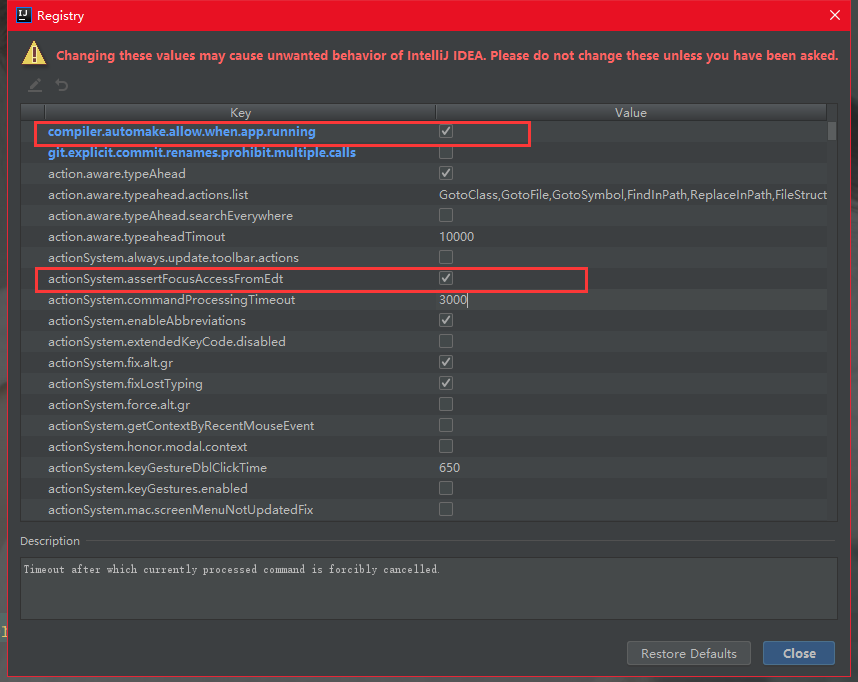Click the IntelliJ IDEA logo in title bar
Image resolution: width=858 pixels, height=682 pixels.
click(x=24, y=15)
